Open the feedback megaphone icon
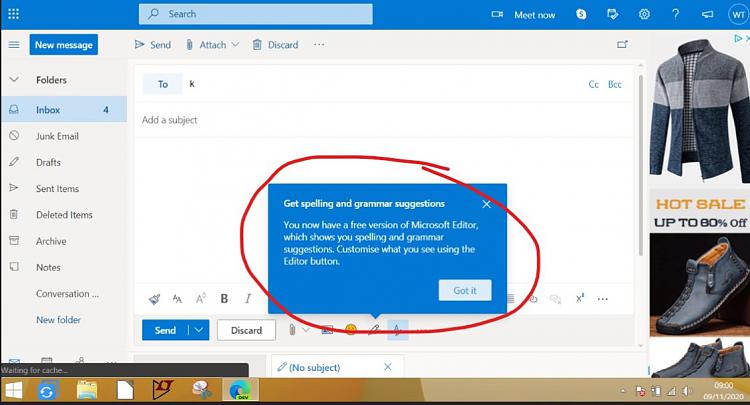Viewport: 750px width, 405px height. 707,14
